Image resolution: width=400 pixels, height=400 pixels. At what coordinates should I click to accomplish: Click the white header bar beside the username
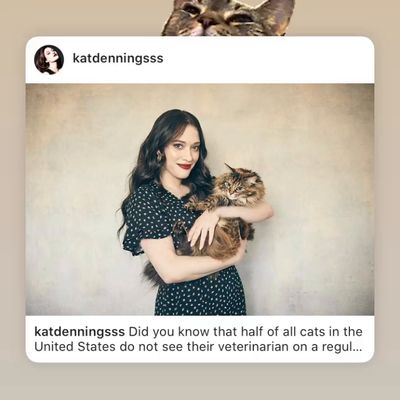pos(267,59)
